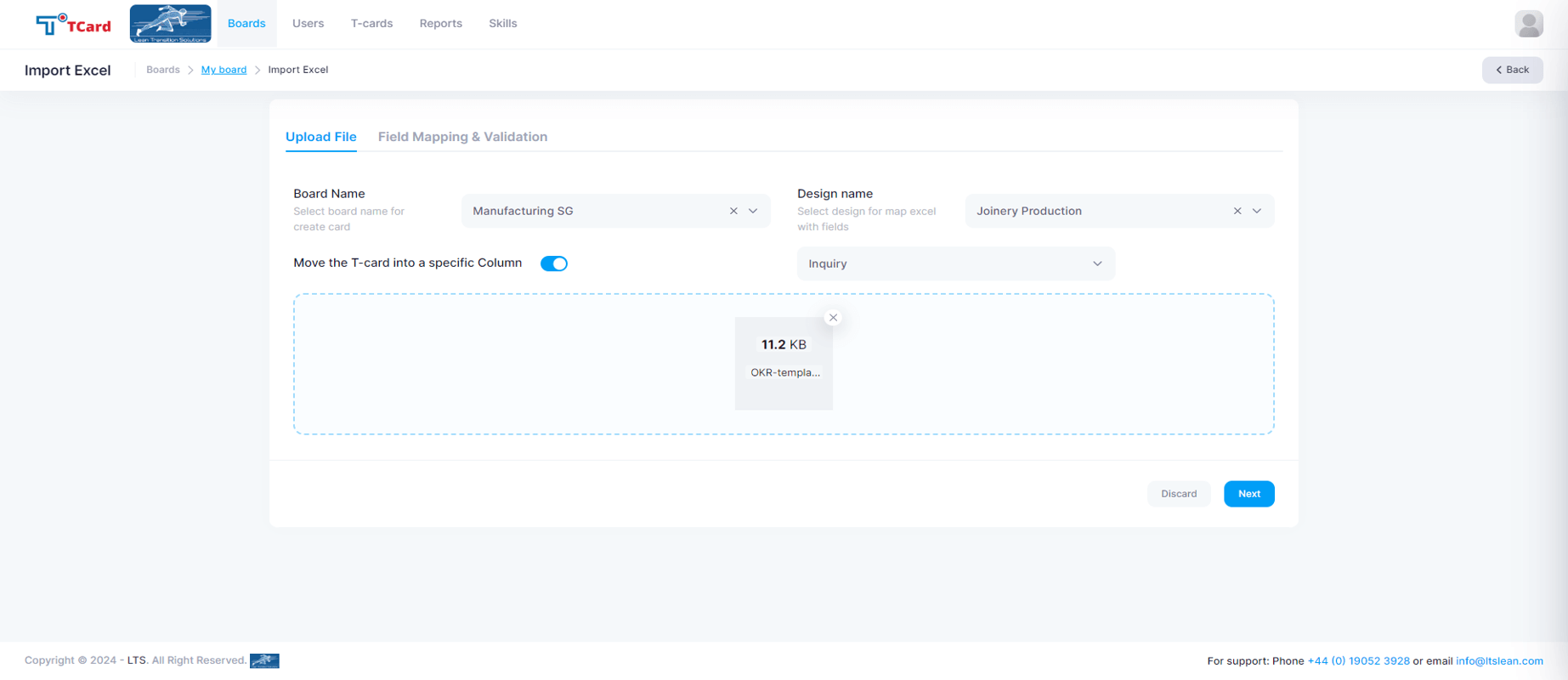The image size is (1568, 680).
Task: Open the Users menu
Action: pyautogui.click(x=308, y=24)
